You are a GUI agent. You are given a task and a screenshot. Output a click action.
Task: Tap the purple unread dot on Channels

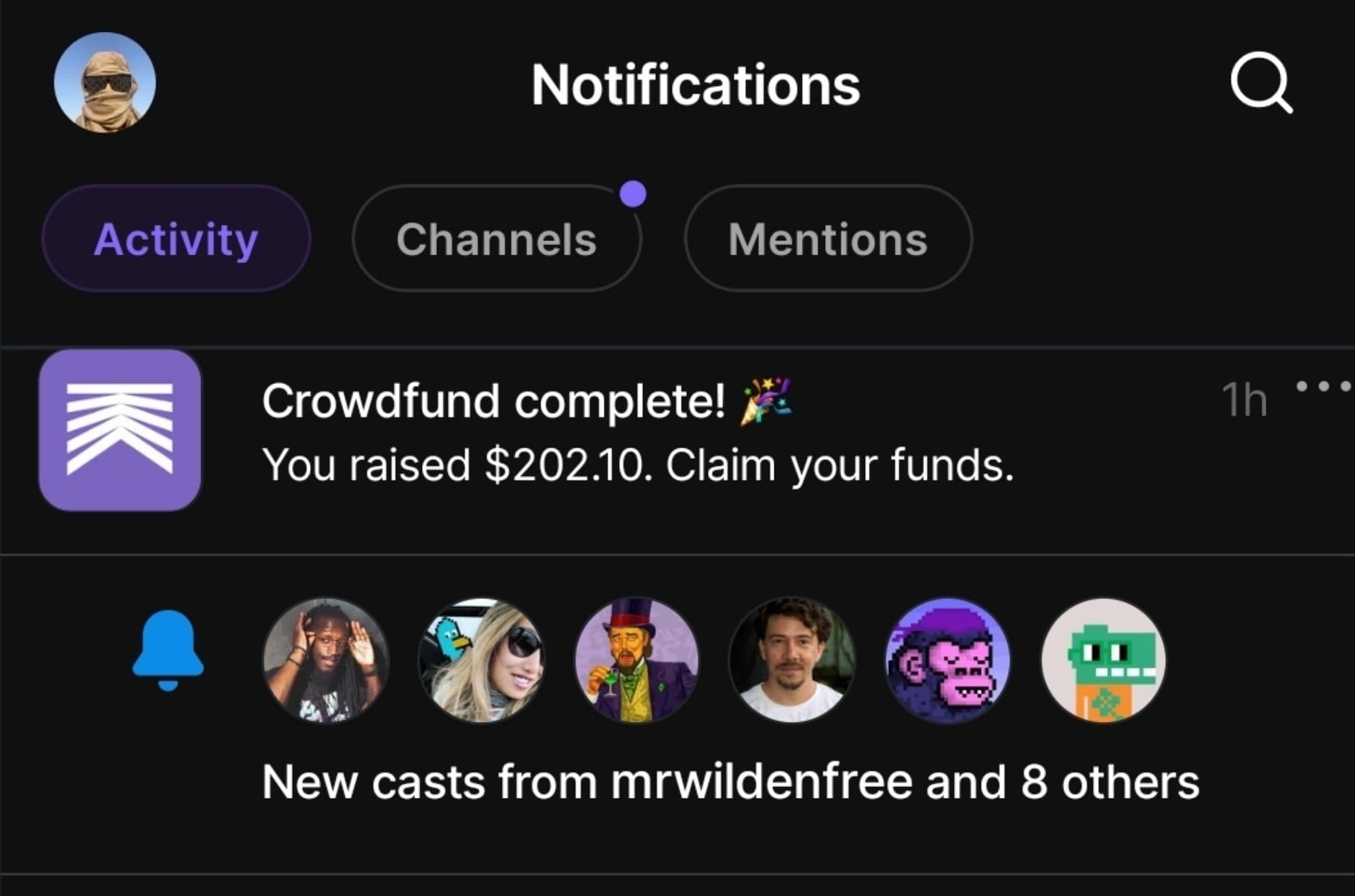(633, 194)
